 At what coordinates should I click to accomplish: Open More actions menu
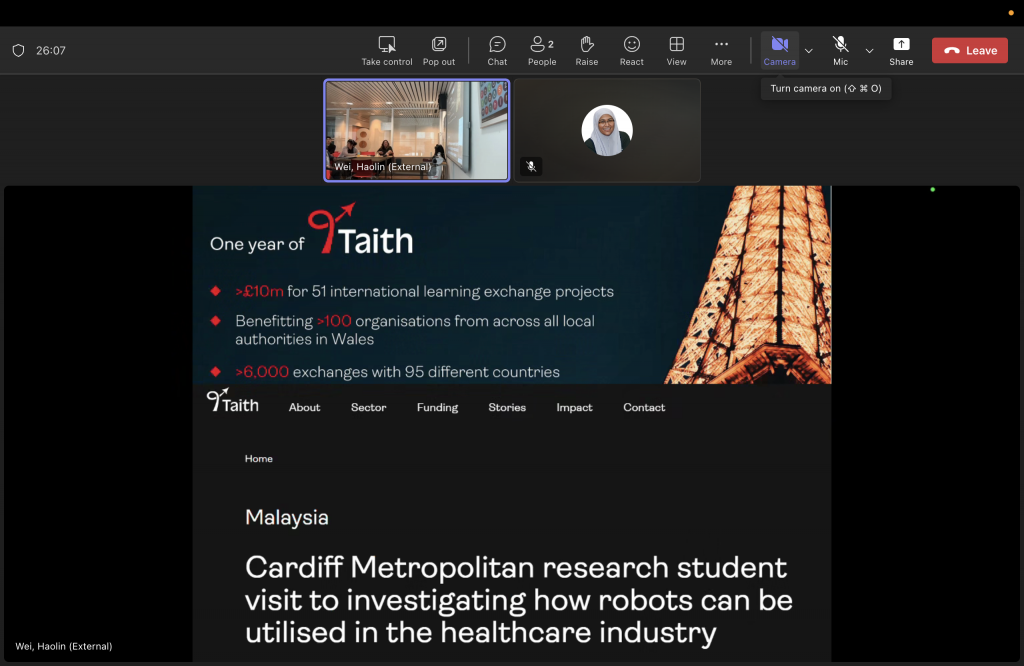click(x=721, y=51)
